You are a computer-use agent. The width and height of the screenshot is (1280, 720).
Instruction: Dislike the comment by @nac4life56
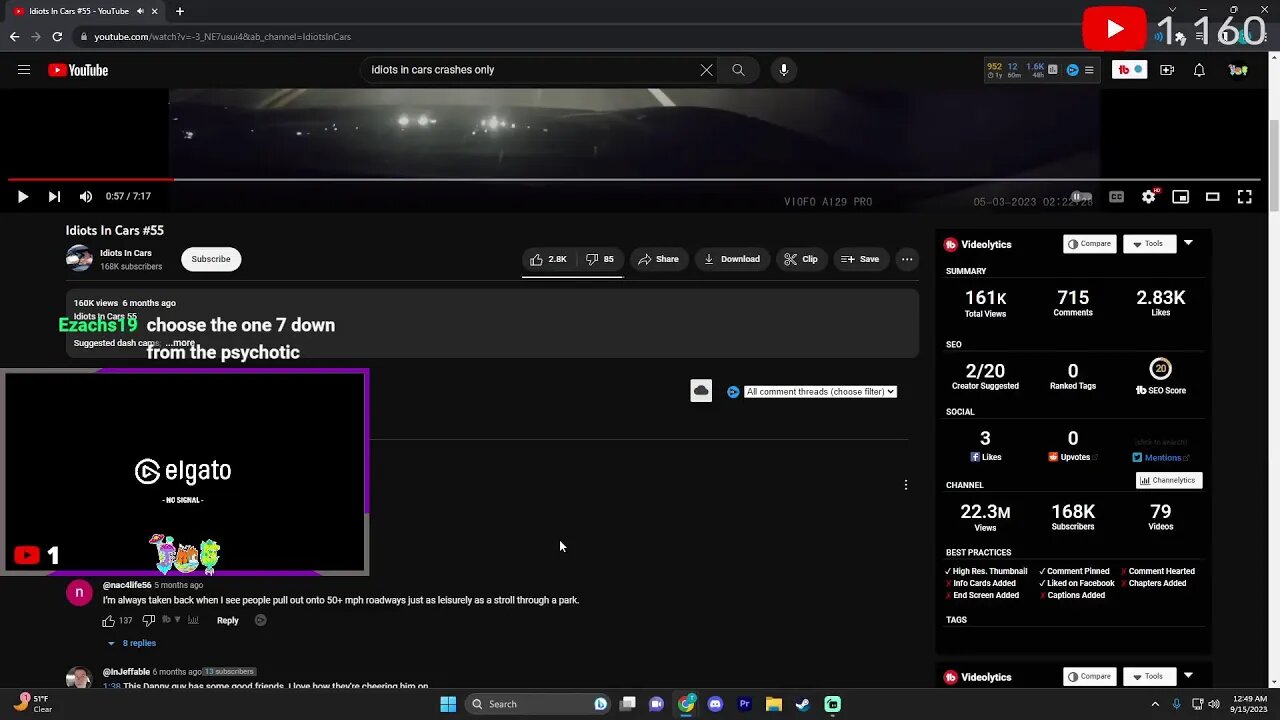point(149,621)
